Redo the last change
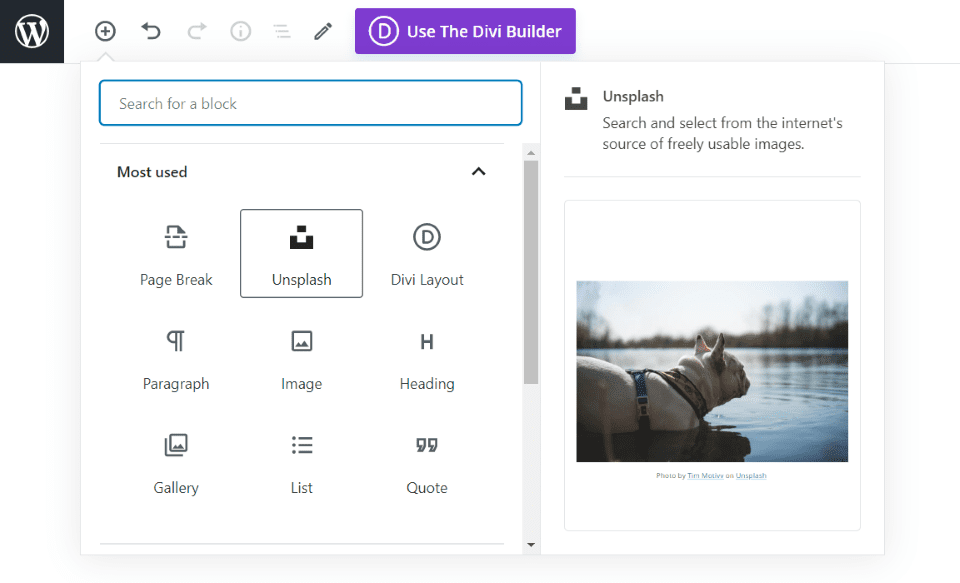Viewport: 960px width, 583px height. coord(196,31)
